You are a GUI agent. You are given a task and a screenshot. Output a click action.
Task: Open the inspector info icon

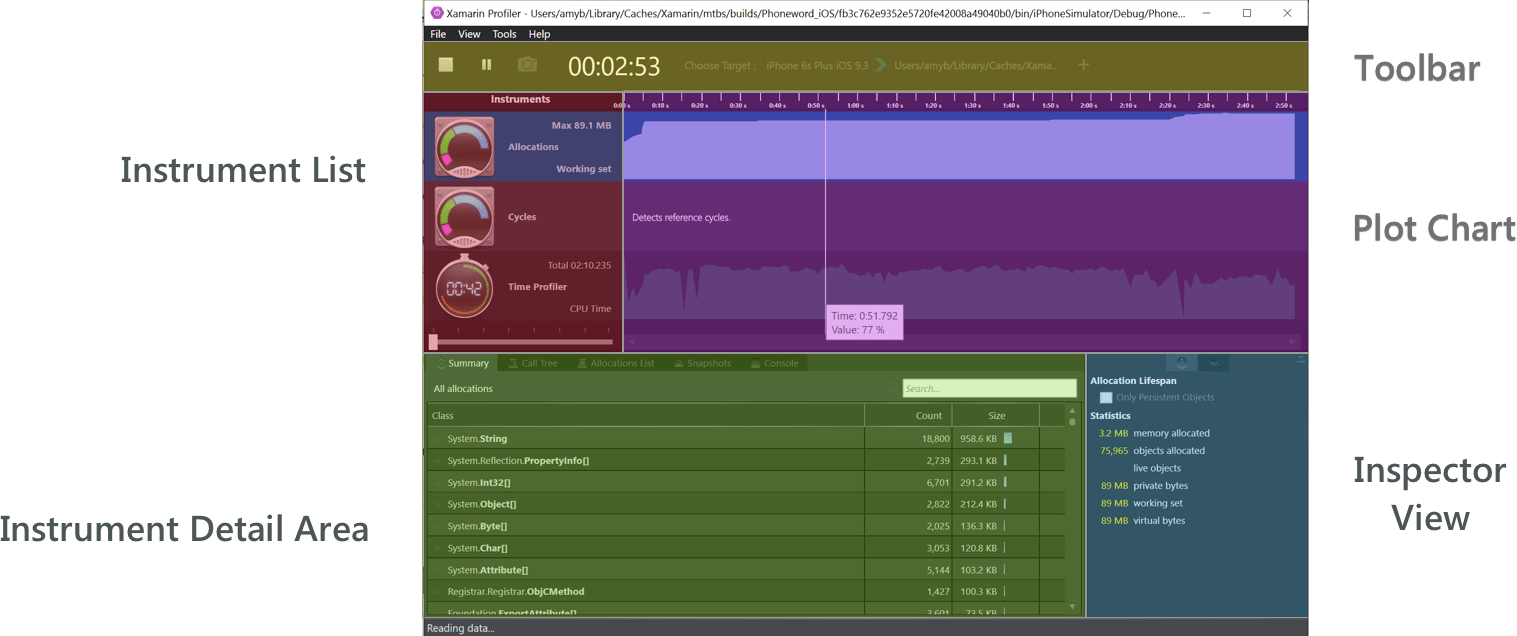point(1181,362)
